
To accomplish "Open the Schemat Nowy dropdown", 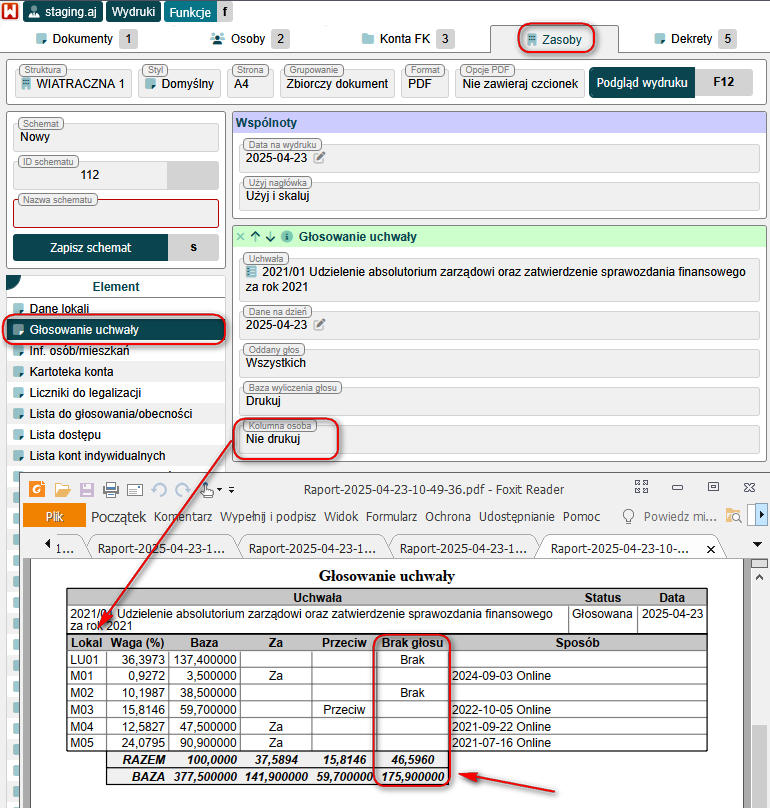I will pos(116,137).
